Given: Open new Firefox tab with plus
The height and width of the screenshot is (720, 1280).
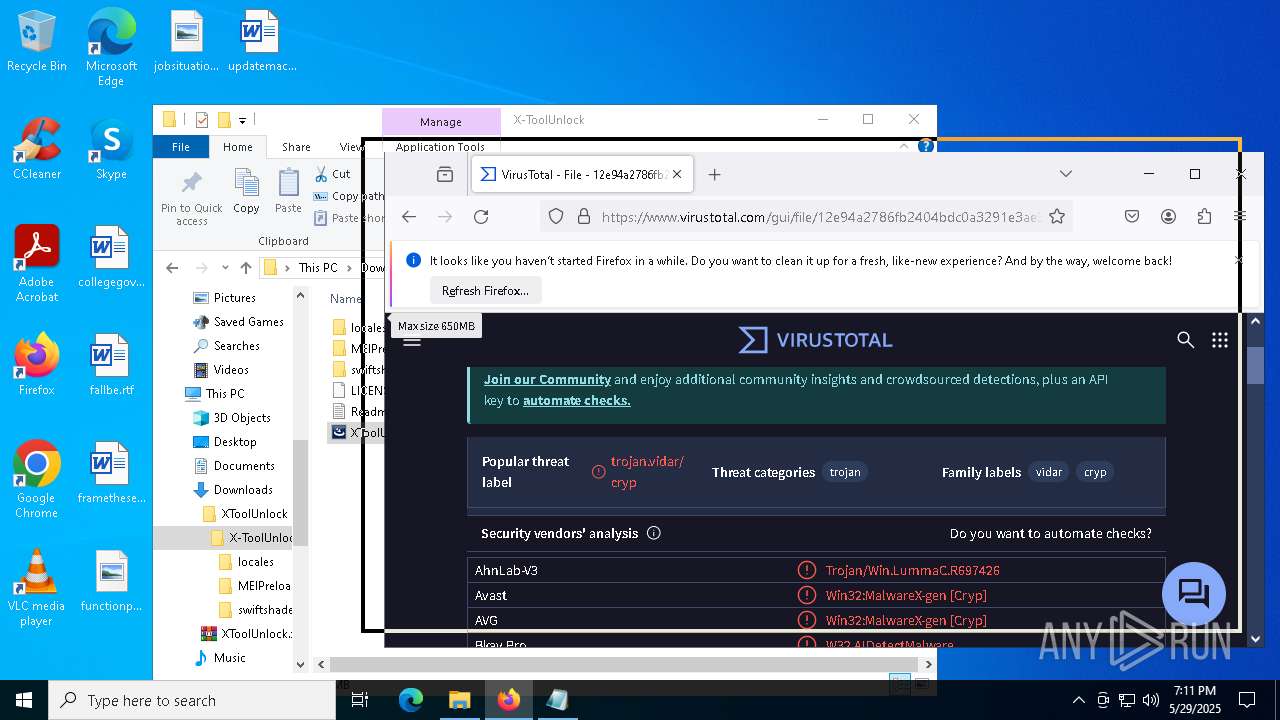Looking at the screenshot, I should click(714, 174).
